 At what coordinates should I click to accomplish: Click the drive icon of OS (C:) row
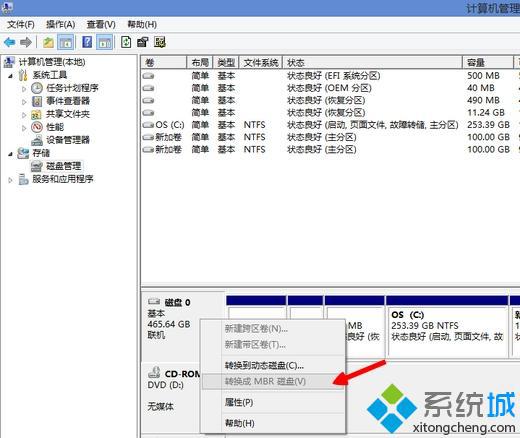click(x=148, y=125)
